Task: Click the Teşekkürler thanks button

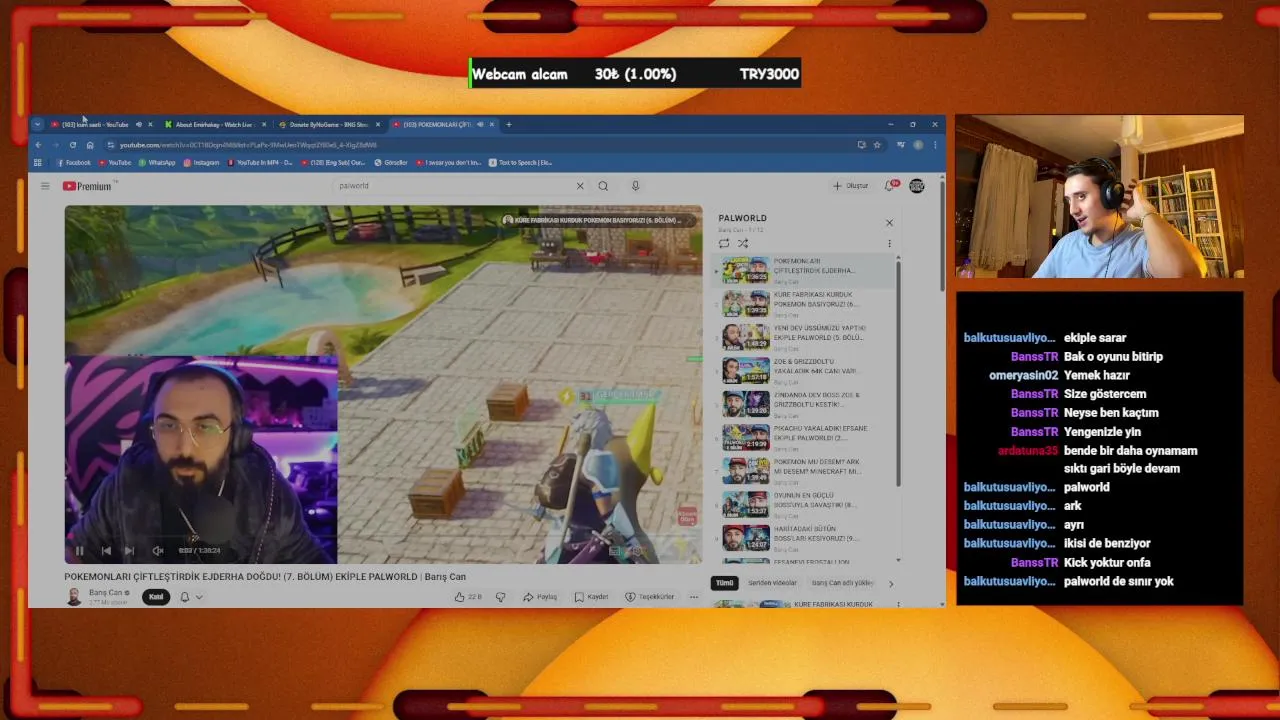Action: click(x=650, y=597)
